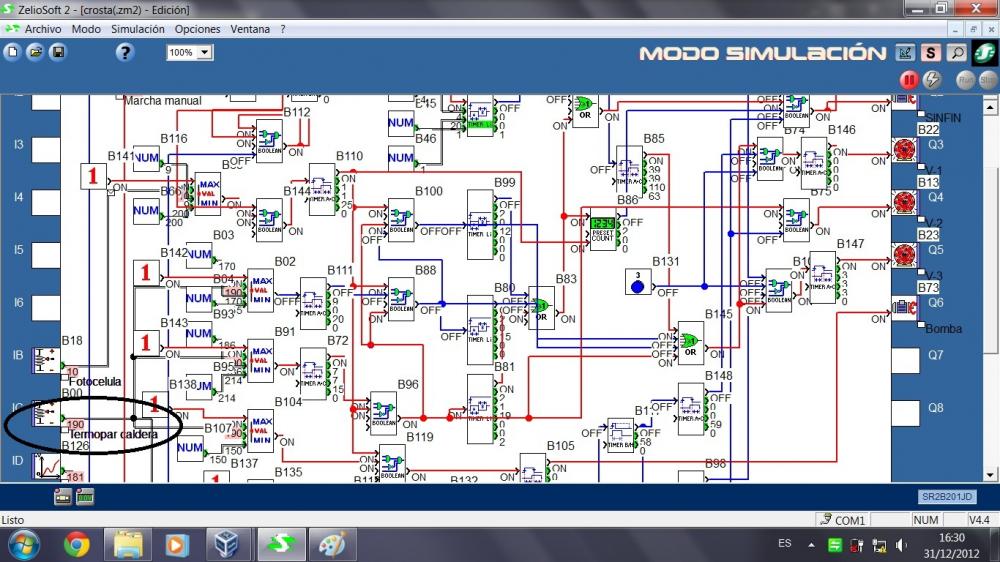Click the green LCD display icon in bottom bar
The width and height of the screenshot is (1000, 562).
click(85, 496)
